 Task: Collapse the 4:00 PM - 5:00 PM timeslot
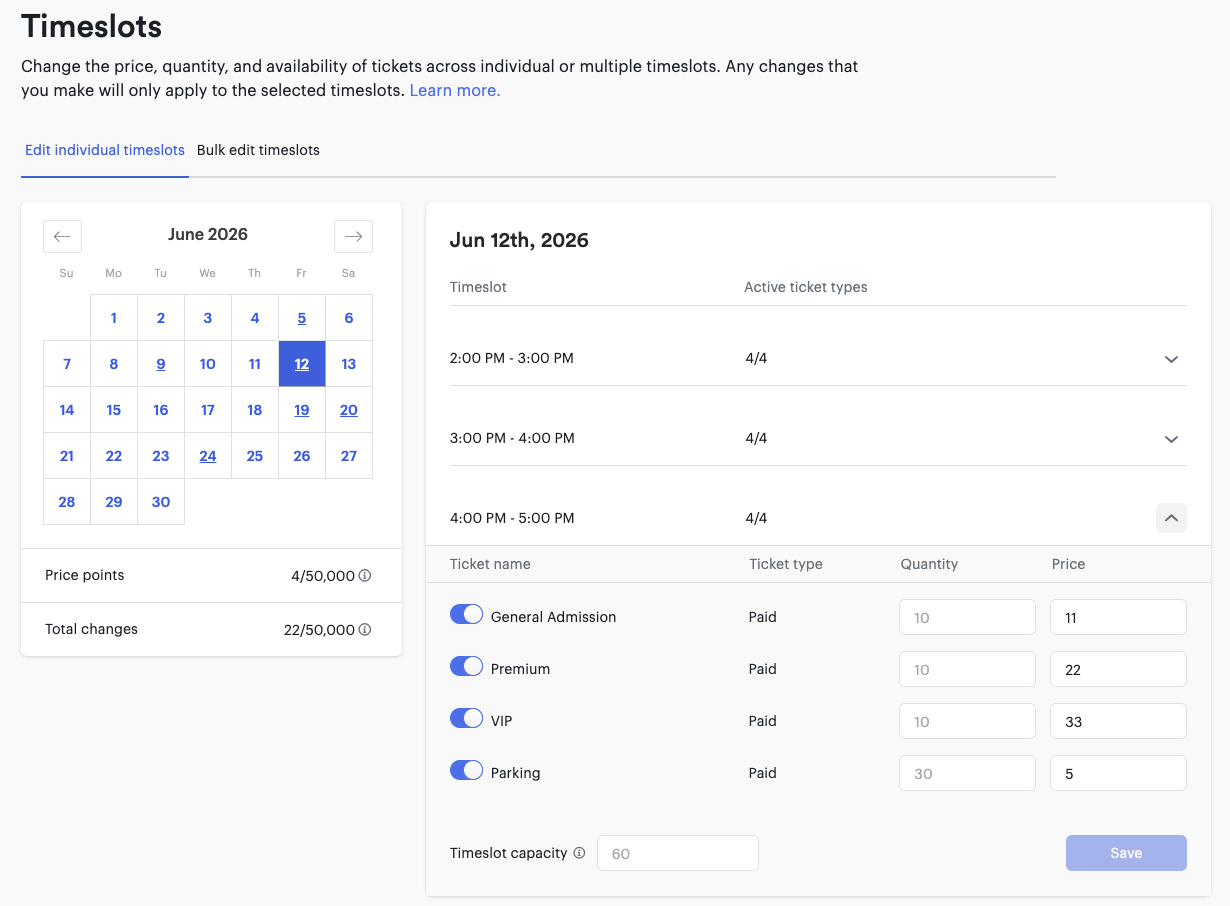1171,518
